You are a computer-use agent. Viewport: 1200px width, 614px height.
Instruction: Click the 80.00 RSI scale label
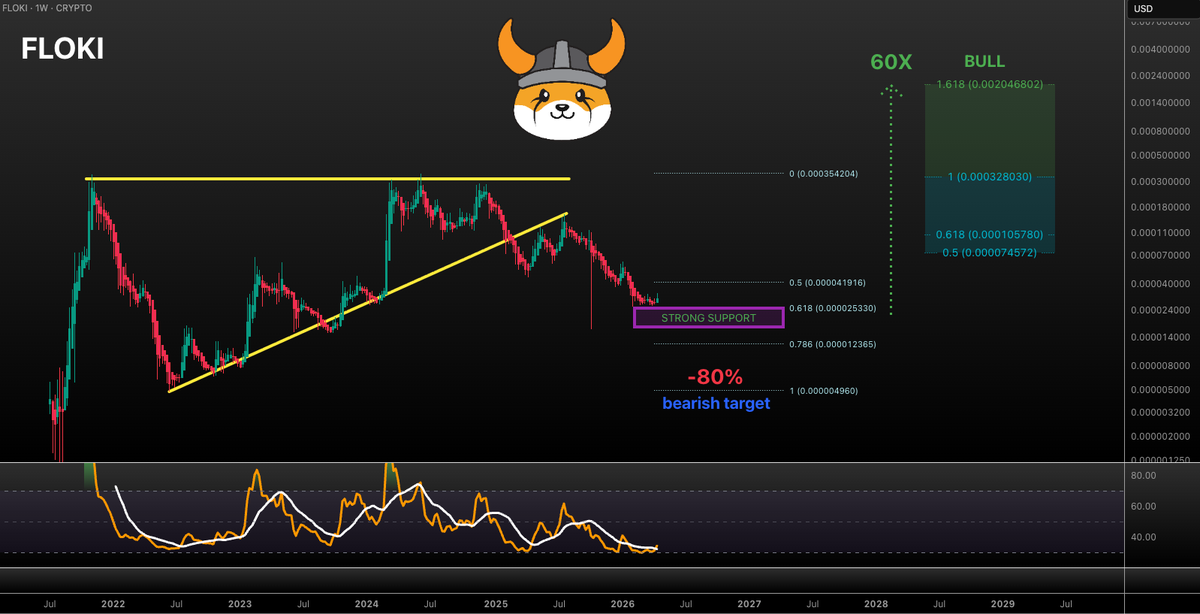(1143, 476)
